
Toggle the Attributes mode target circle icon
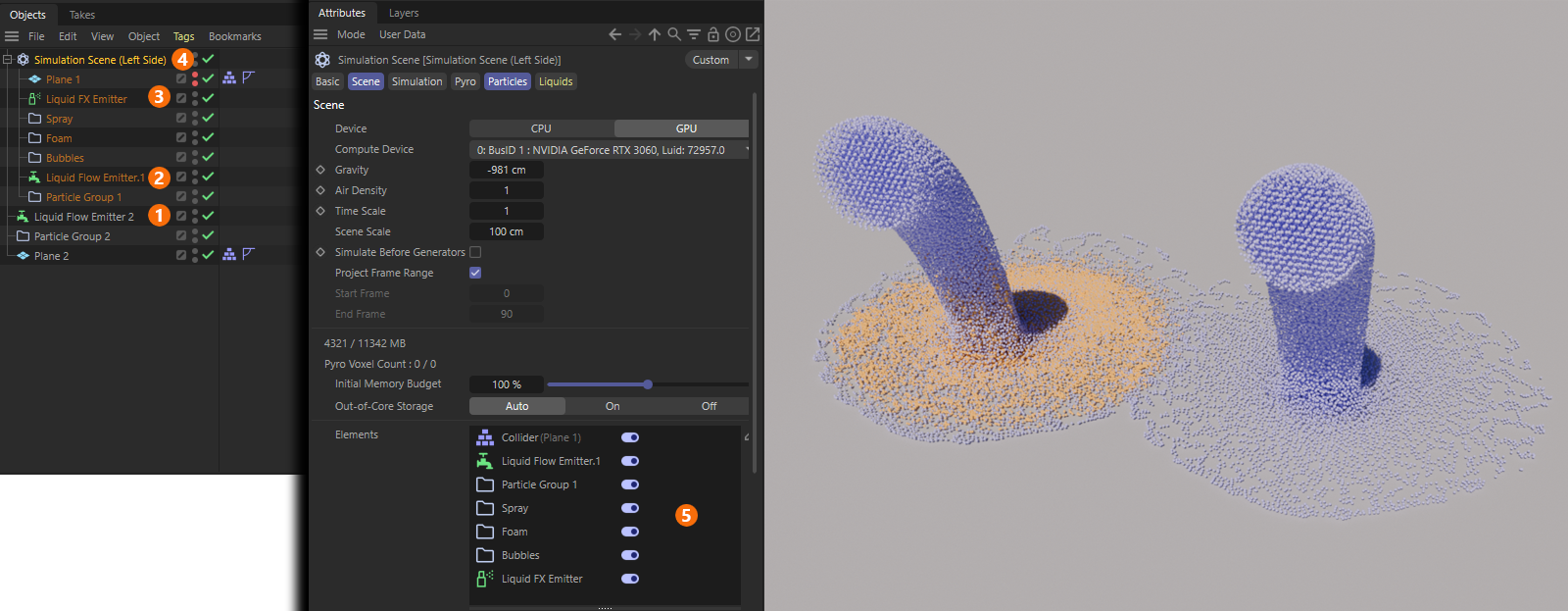pos(733,34)
